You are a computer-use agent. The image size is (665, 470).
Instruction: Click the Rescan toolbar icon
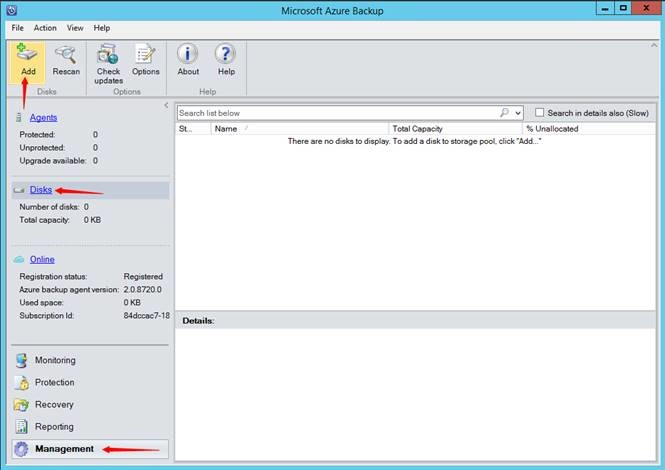[66, 59]
